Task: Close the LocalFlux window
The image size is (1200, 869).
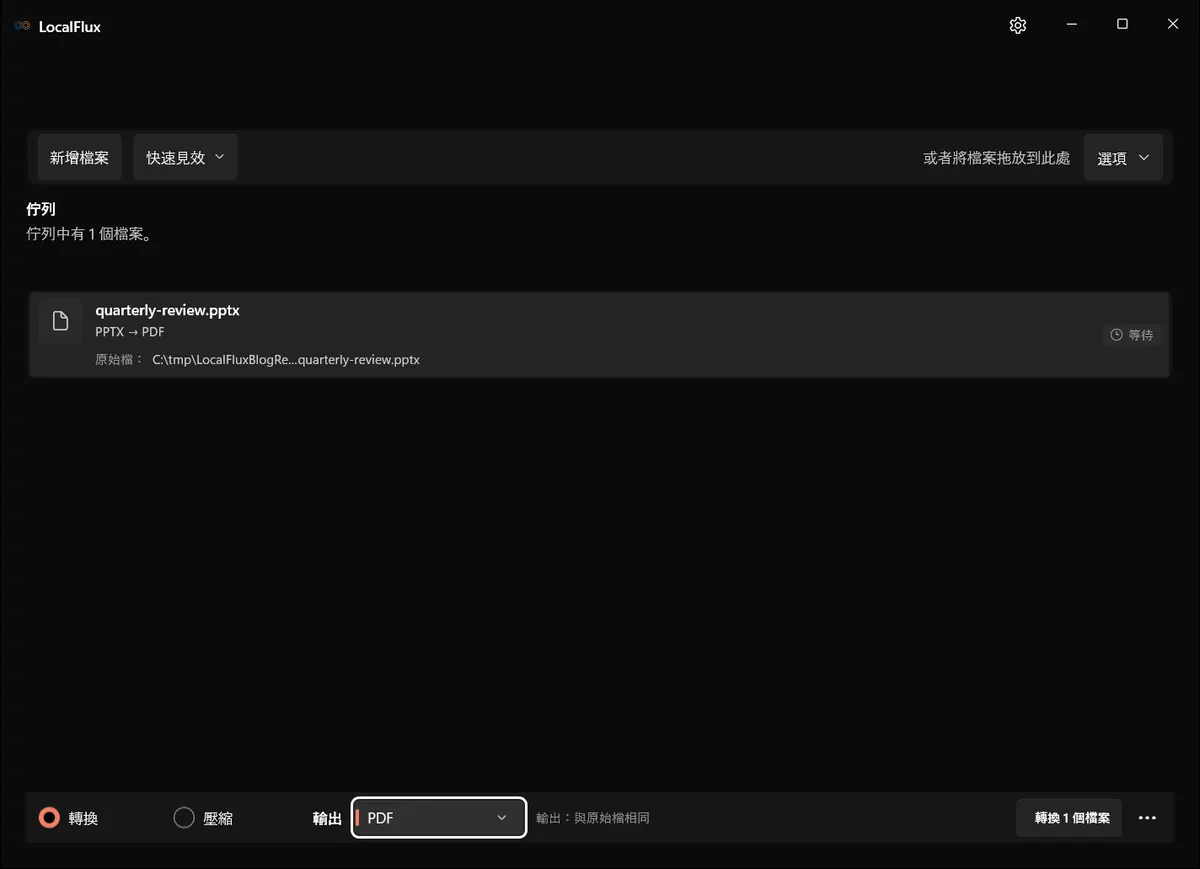Action: pos(1173,25)
